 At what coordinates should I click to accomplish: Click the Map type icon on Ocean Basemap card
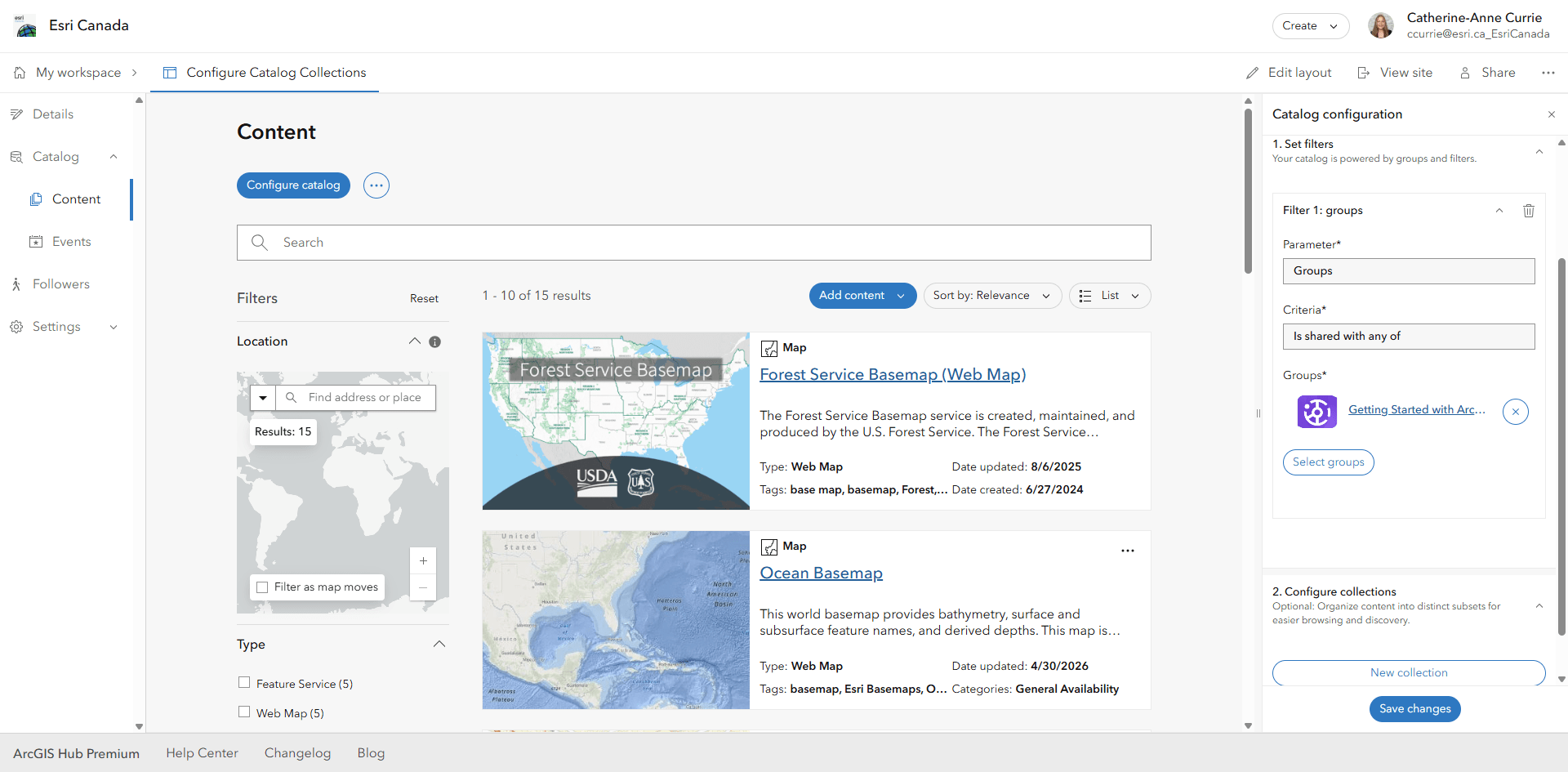point(769,547)
